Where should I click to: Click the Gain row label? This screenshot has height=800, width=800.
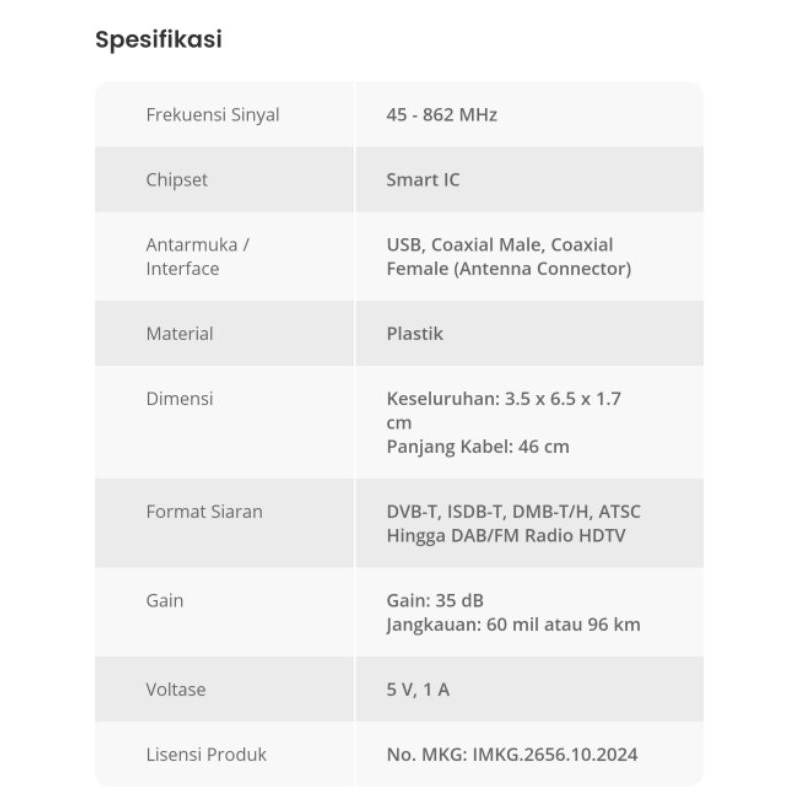pos(164,601)
